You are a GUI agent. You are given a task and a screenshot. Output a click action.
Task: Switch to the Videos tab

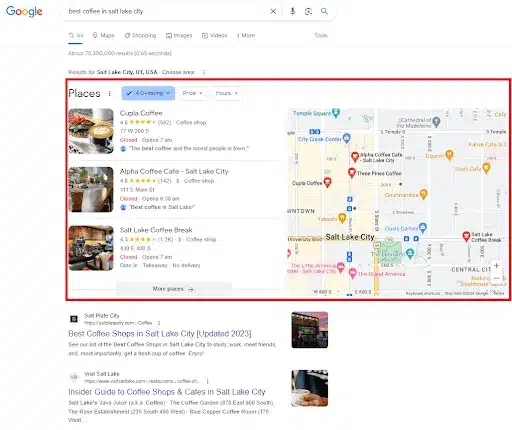[215, 35]
